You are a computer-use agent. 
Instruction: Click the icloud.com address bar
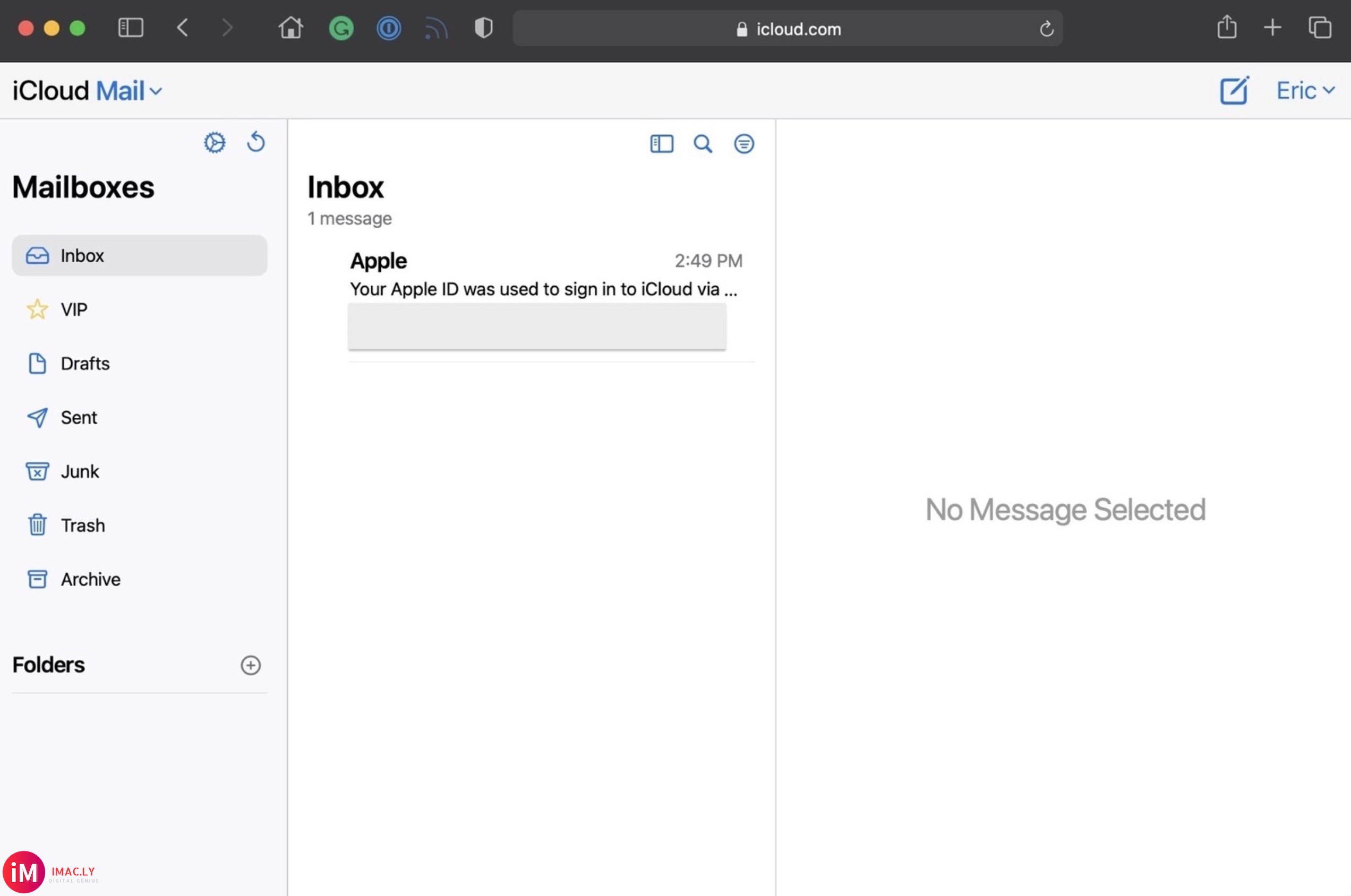[787, 28]
